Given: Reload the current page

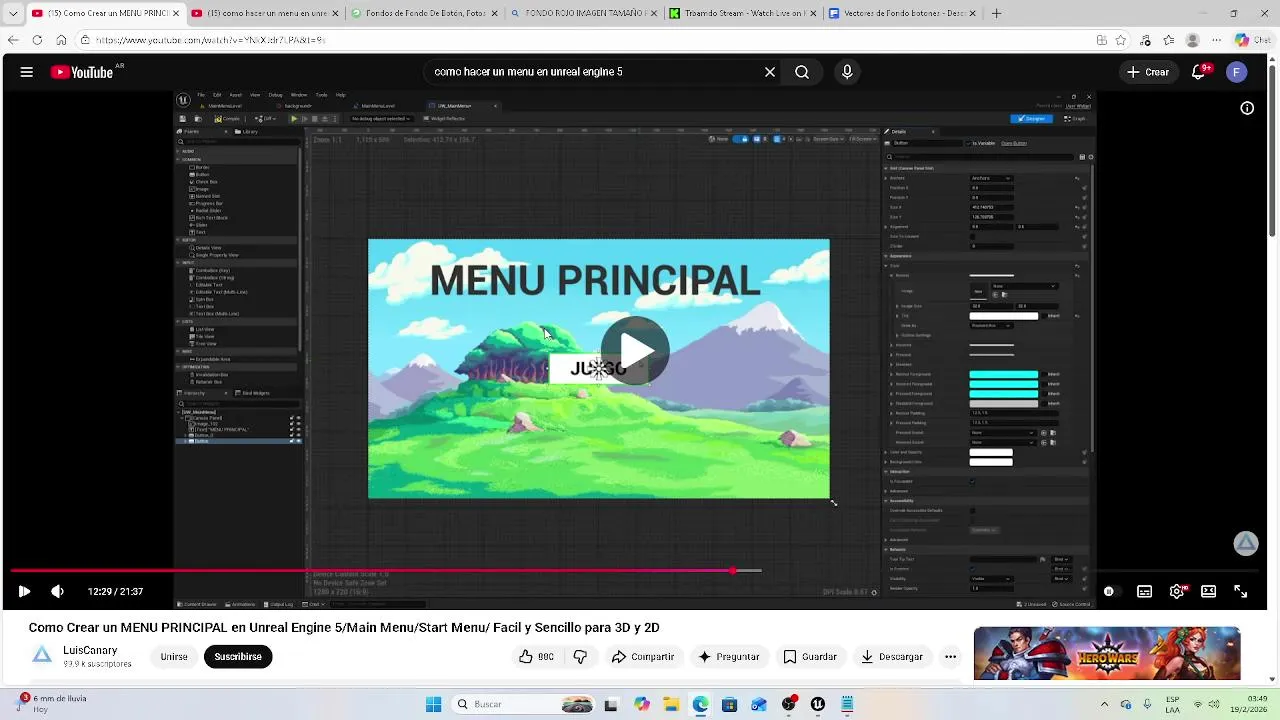Looking at the screenshot, I should (37, 40).
